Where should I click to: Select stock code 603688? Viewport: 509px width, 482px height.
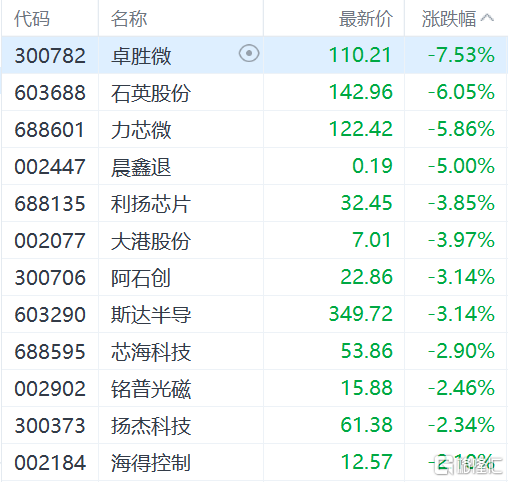tap(50, 92)
